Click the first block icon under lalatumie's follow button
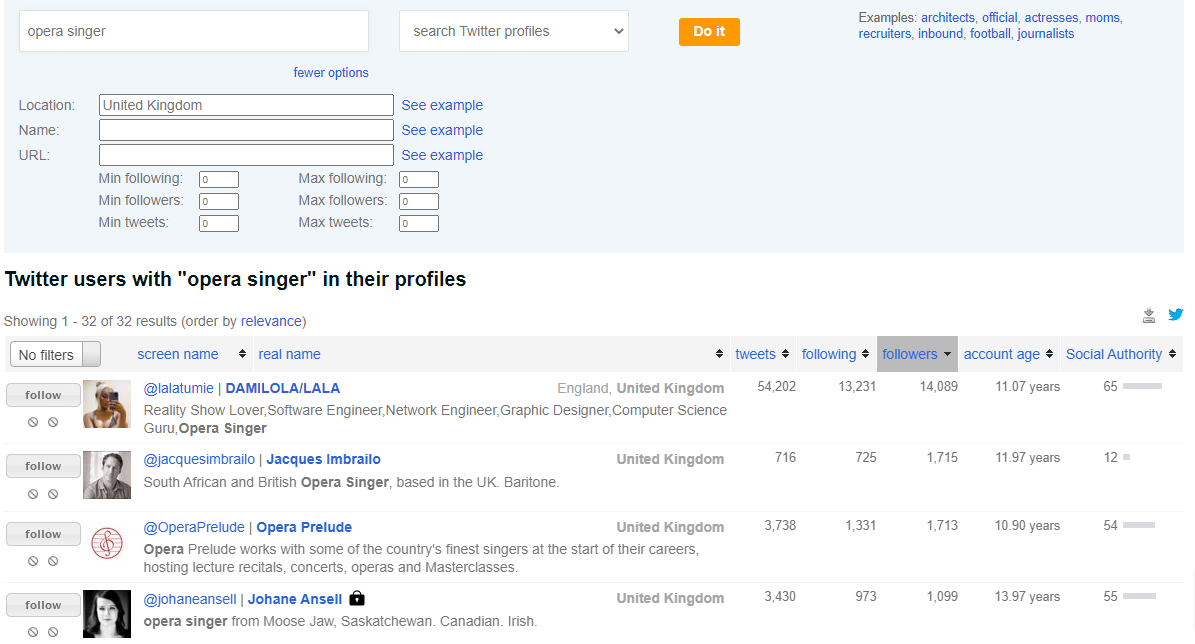The image size is (1195, 644). (33, 422)
